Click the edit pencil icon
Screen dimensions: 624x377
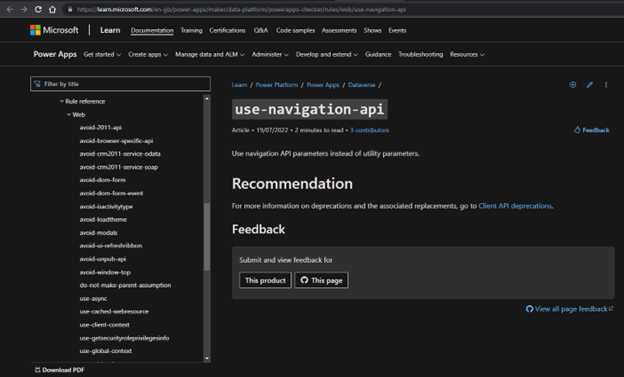[589, 84]
